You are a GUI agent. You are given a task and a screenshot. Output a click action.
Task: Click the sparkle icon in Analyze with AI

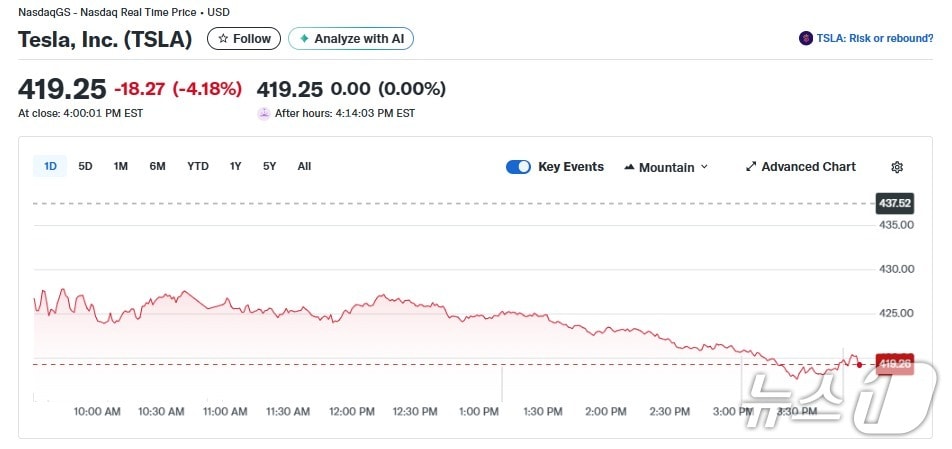click(x=304, y=39)
